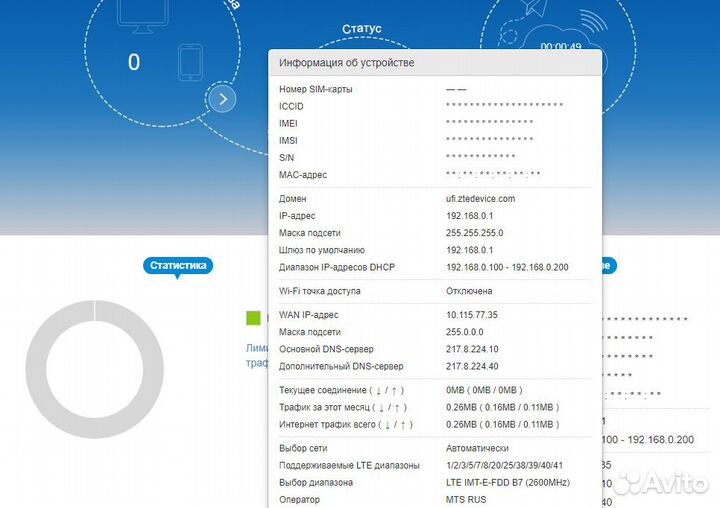The width and height of the screenshot is (720, 508).
Task: Click the 'IMEI' label
Action: [x=288, y=123]
